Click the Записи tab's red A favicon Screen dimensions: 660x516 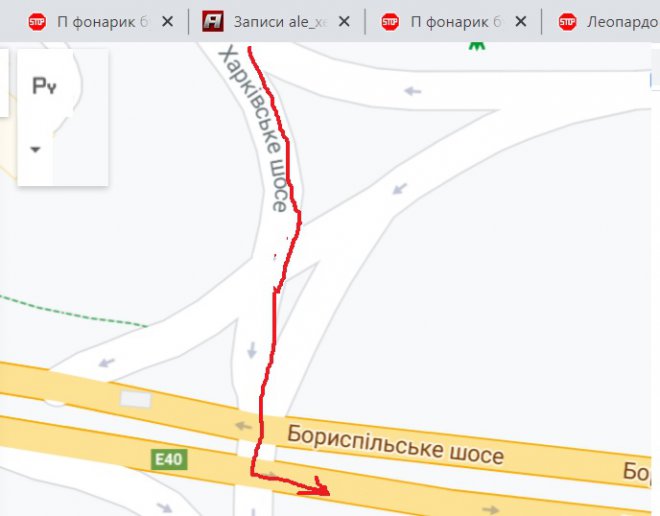213,21
